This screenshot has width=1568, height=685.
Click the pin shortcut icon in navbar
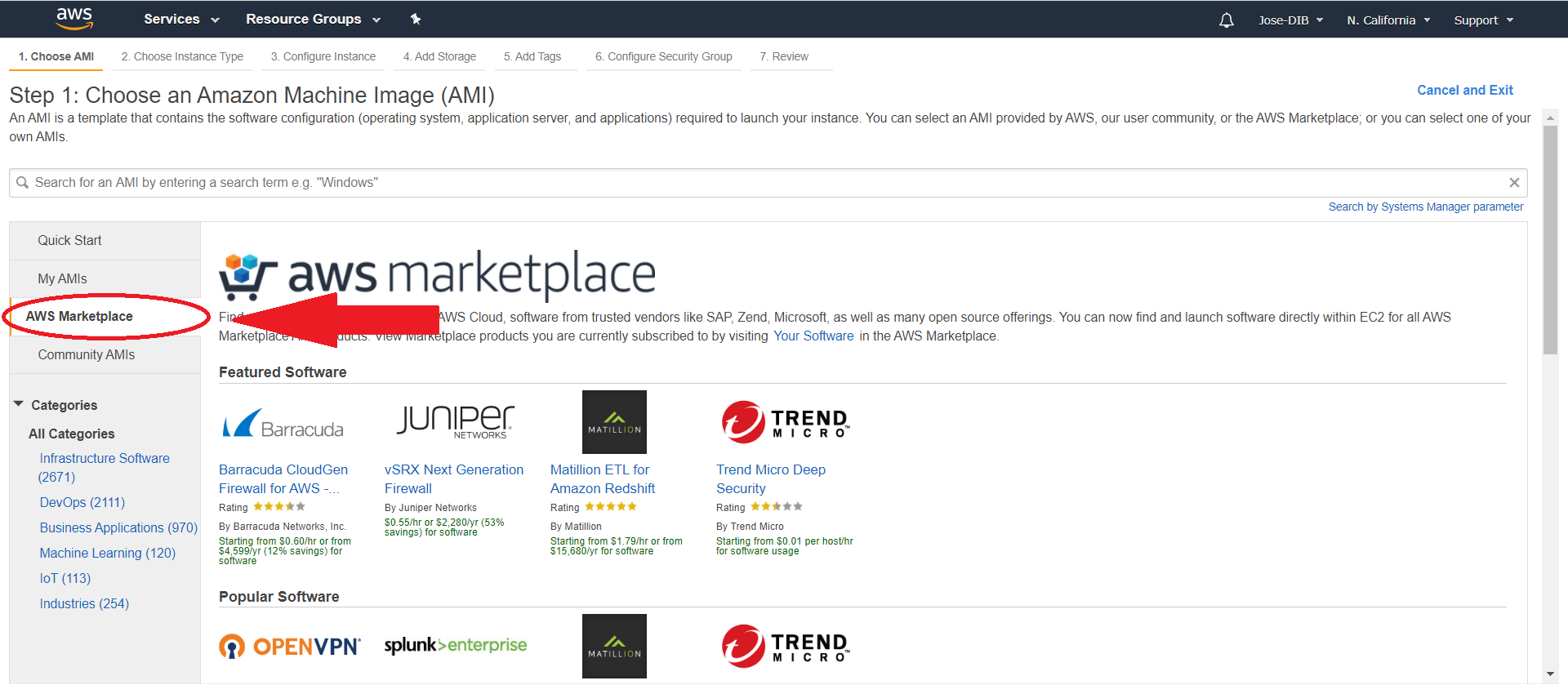[416, 19]
